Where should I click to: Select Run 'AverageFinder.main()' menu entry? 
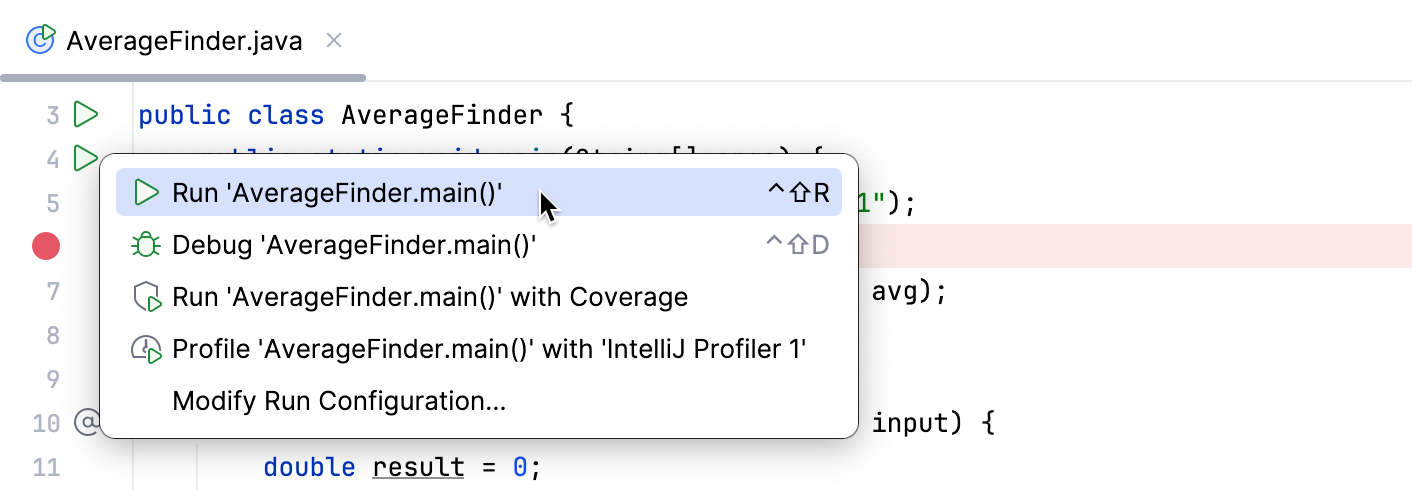point(337,193)
